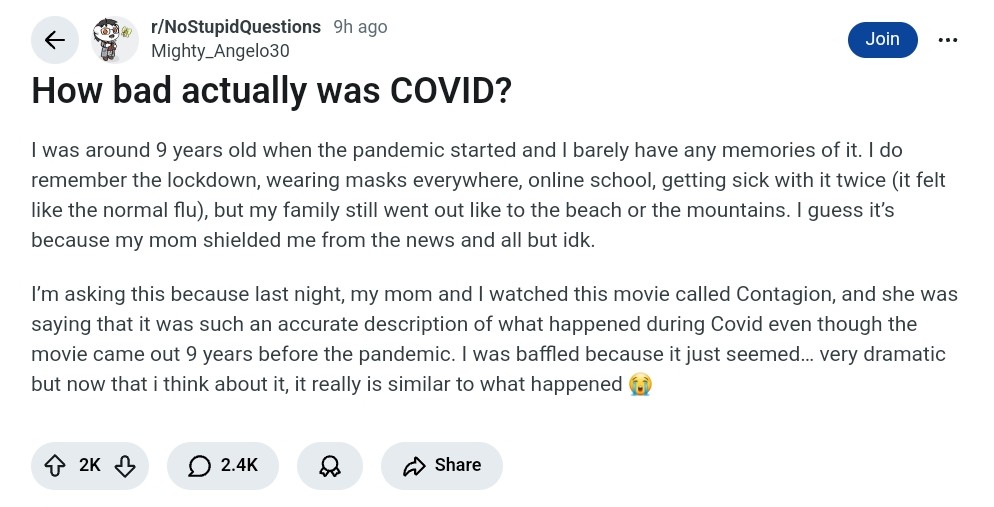994x507 pixels.
Task: Upvote the COVID post
Action: (x=55, y=466)
